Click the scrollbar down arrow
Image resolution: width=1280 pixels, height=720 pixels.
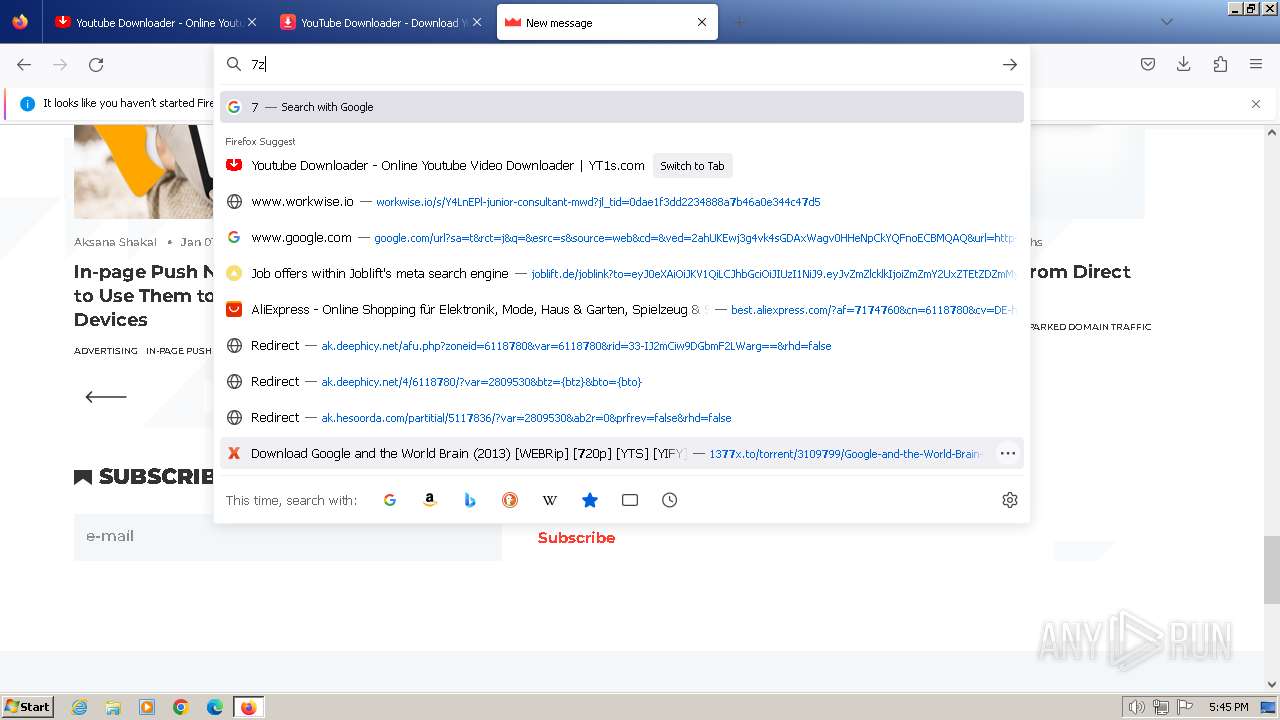pyautogui.click(x=1272, y=685)
